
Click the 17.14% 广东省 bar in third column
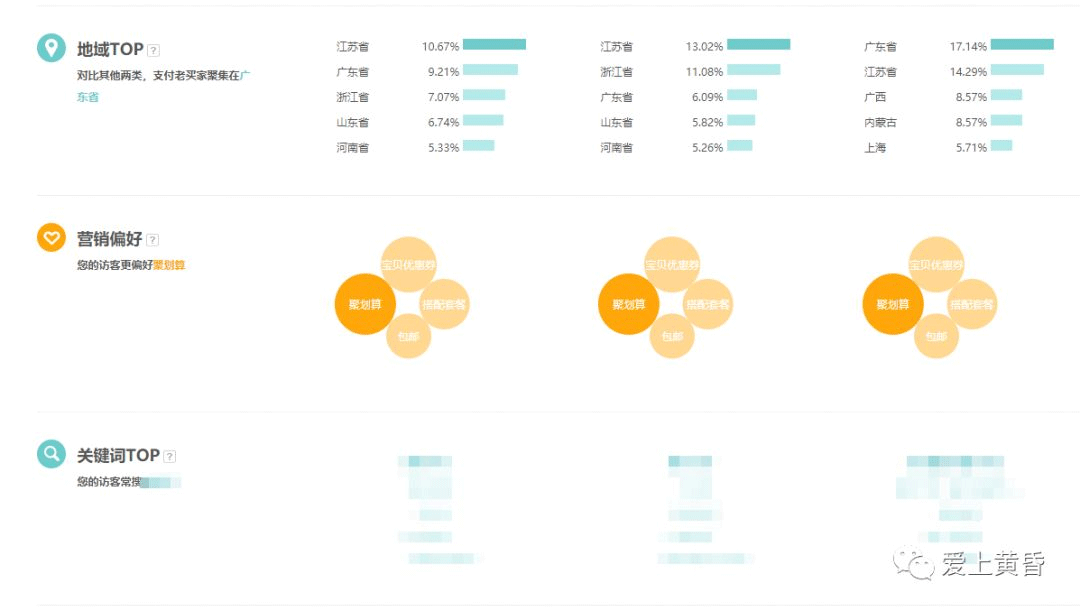(1022, 45)
